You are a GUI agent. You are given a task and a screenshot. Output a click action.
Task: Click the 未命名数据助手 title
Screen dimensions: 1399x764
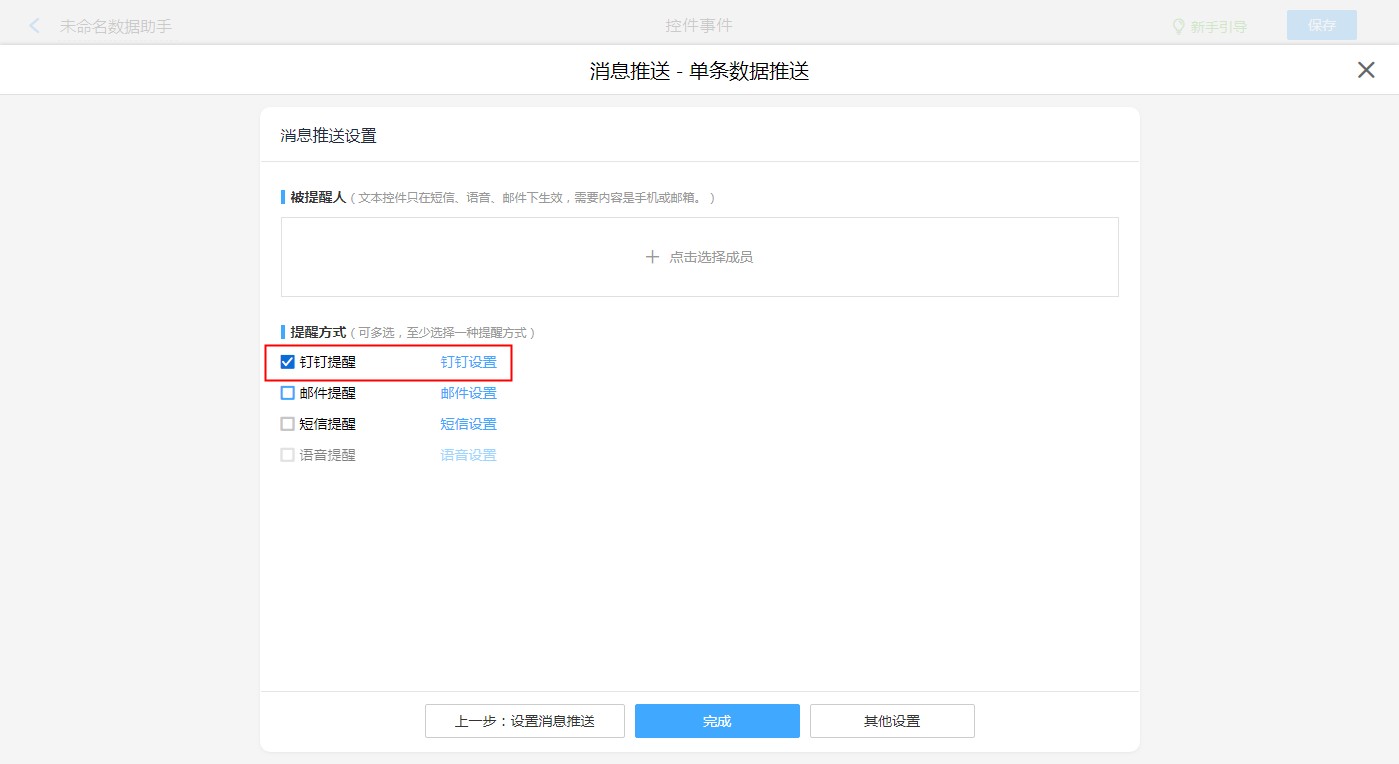pyautogui.click(x=116, y=26)
